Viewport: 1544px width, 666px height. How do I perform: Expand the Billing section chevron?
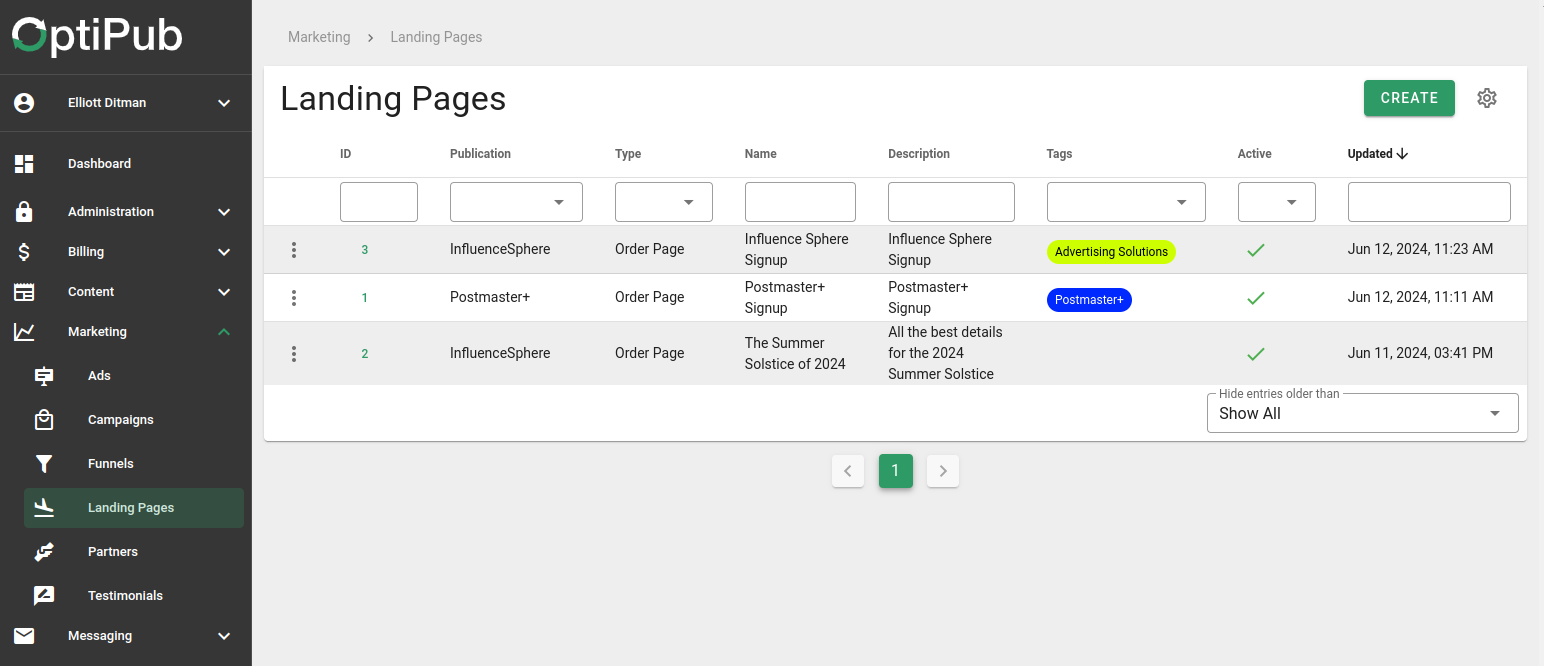(x=224, y=252)
